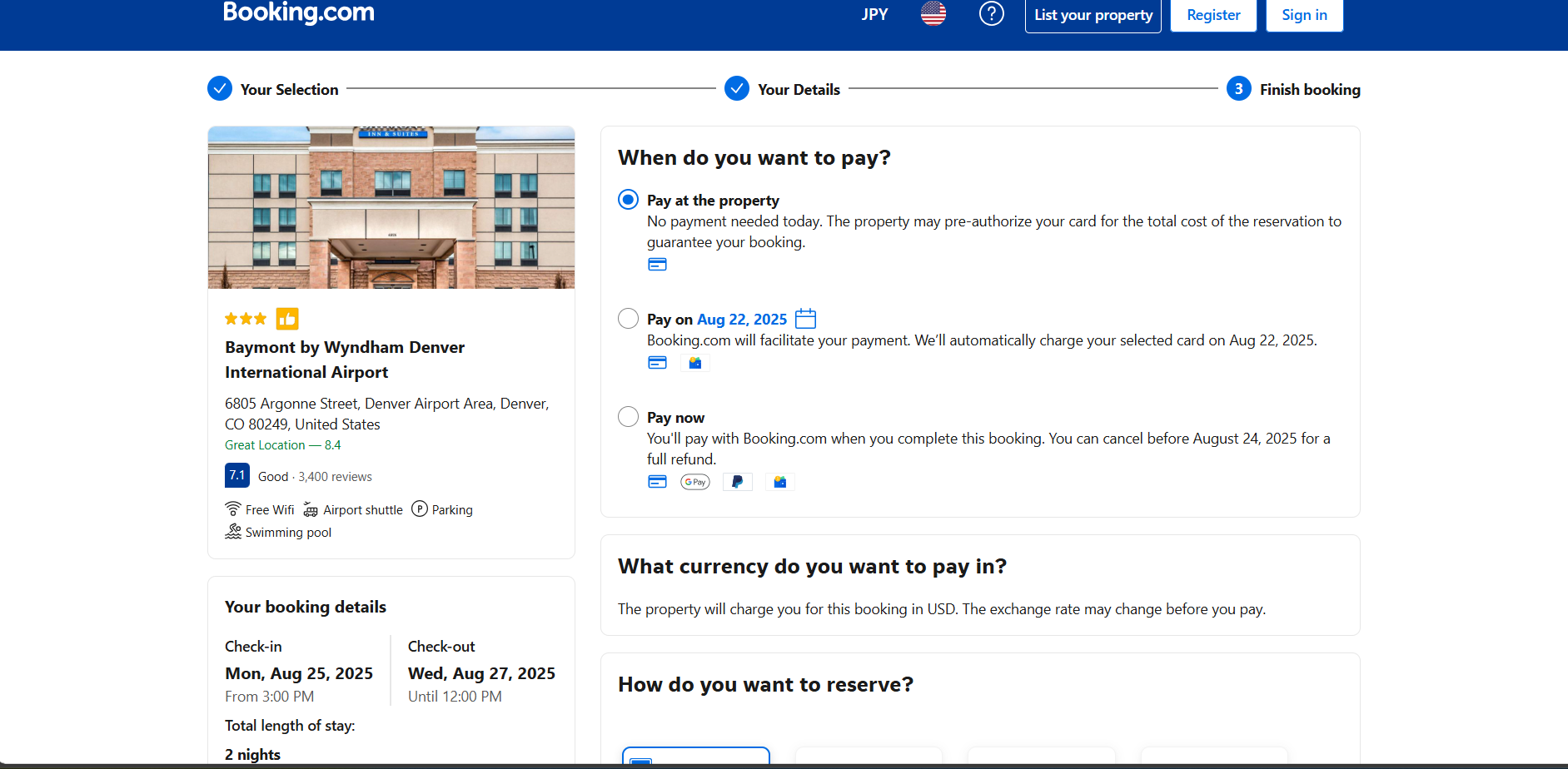Click the 7.1 review score badge
Image resolution: width=1568 pixels, height=769 pixels.
[237, 475]
